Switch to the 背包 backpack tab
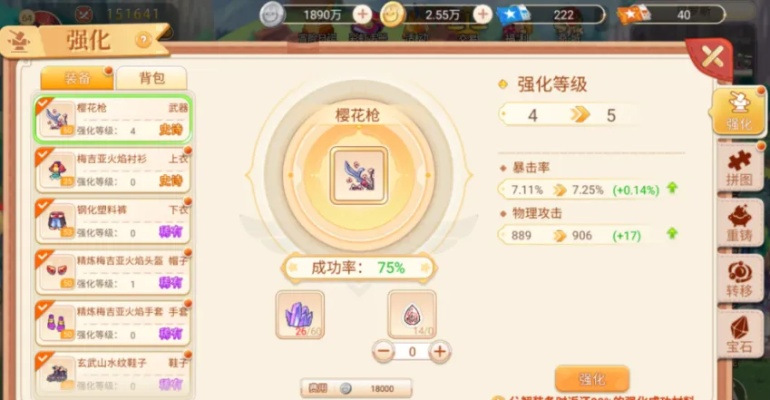 152,78
